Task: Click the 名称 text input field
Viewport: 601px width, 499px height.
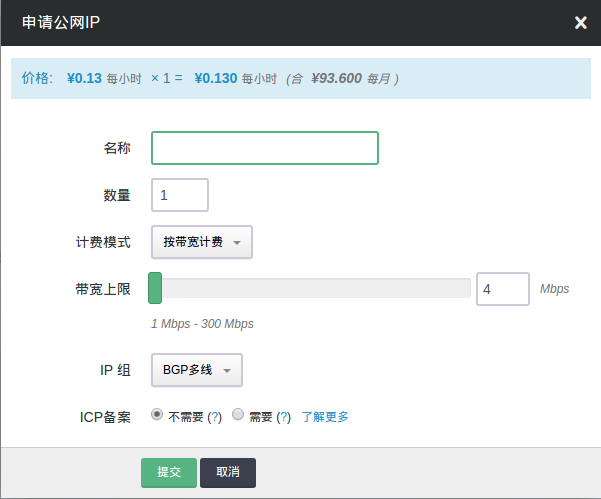Action: (x=265, y=148)
